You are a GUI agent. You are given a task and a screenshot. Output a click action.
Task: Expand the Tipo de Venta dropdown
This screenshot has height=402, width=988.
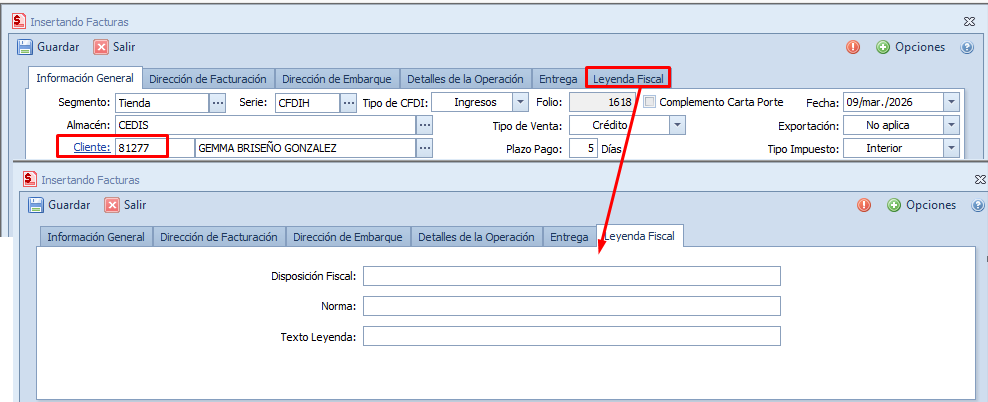tap(677, 125)
